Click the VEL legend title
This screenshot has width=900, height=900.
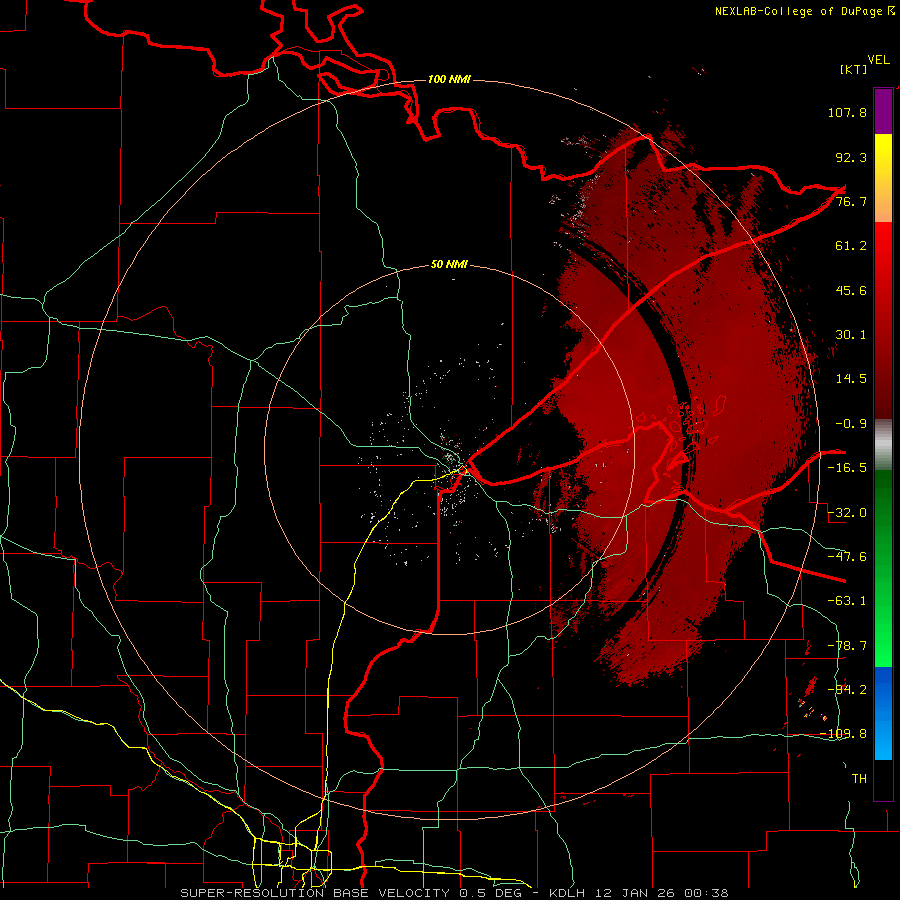878,60
